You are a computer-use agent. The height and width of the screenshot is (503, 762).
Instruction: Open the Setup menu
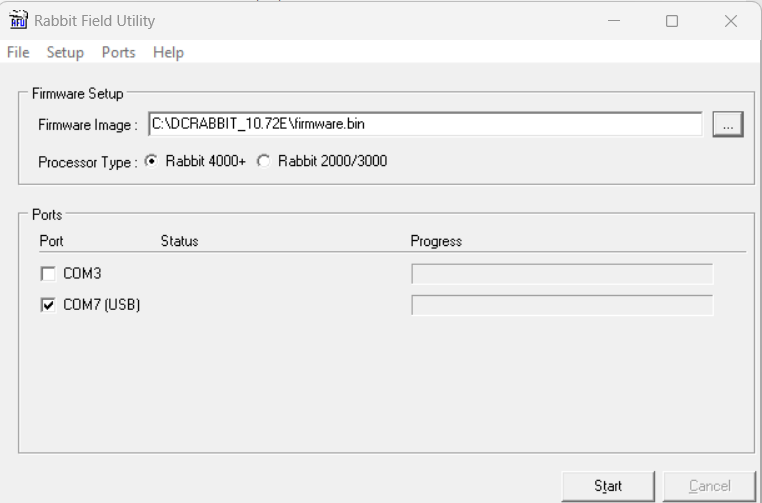(65, 52)
